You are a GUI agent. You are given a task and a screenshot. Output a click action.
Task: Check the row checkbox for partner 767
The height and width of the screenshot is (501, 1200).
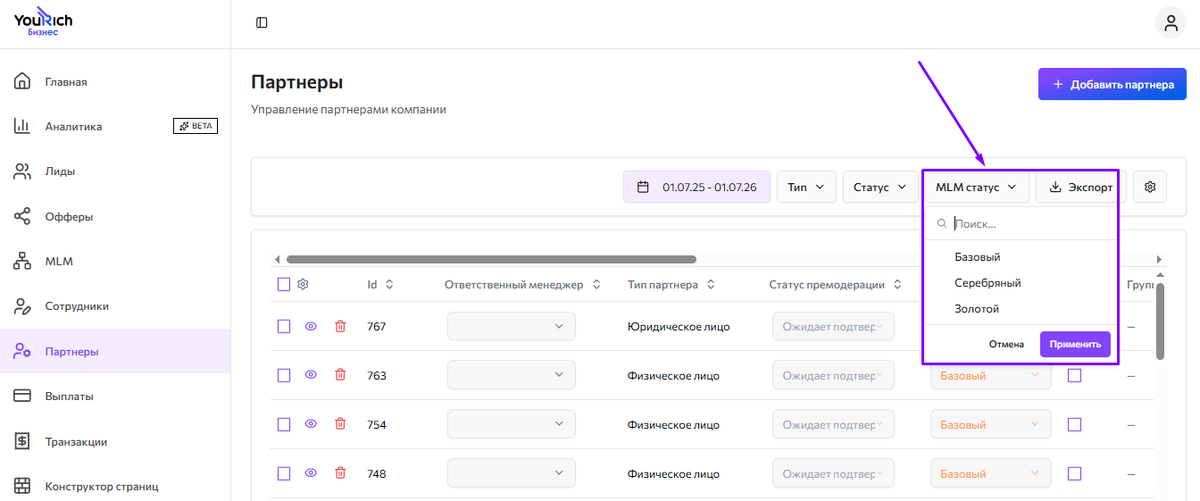(284, 326)
